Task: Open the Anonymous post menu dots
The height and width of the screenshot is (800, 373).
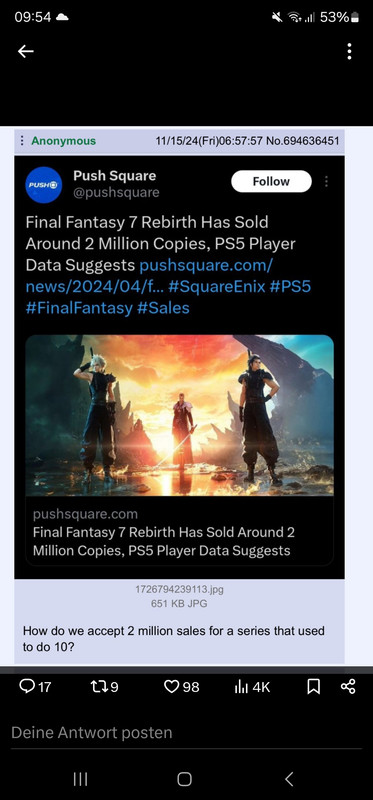Action: click(x=21, y=141)
